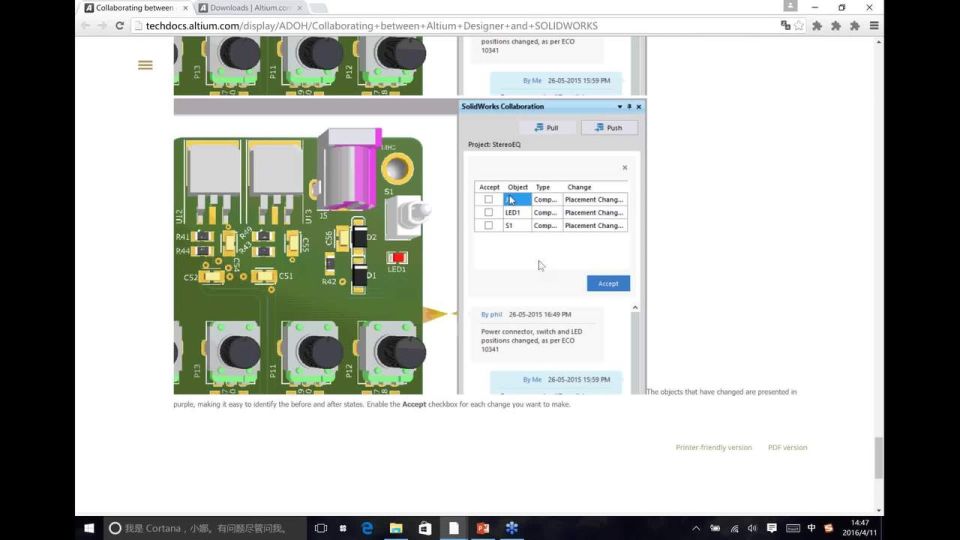Viewport: 960px width, 540px height.
Task: Click the Accept column header
Action: 489,187
